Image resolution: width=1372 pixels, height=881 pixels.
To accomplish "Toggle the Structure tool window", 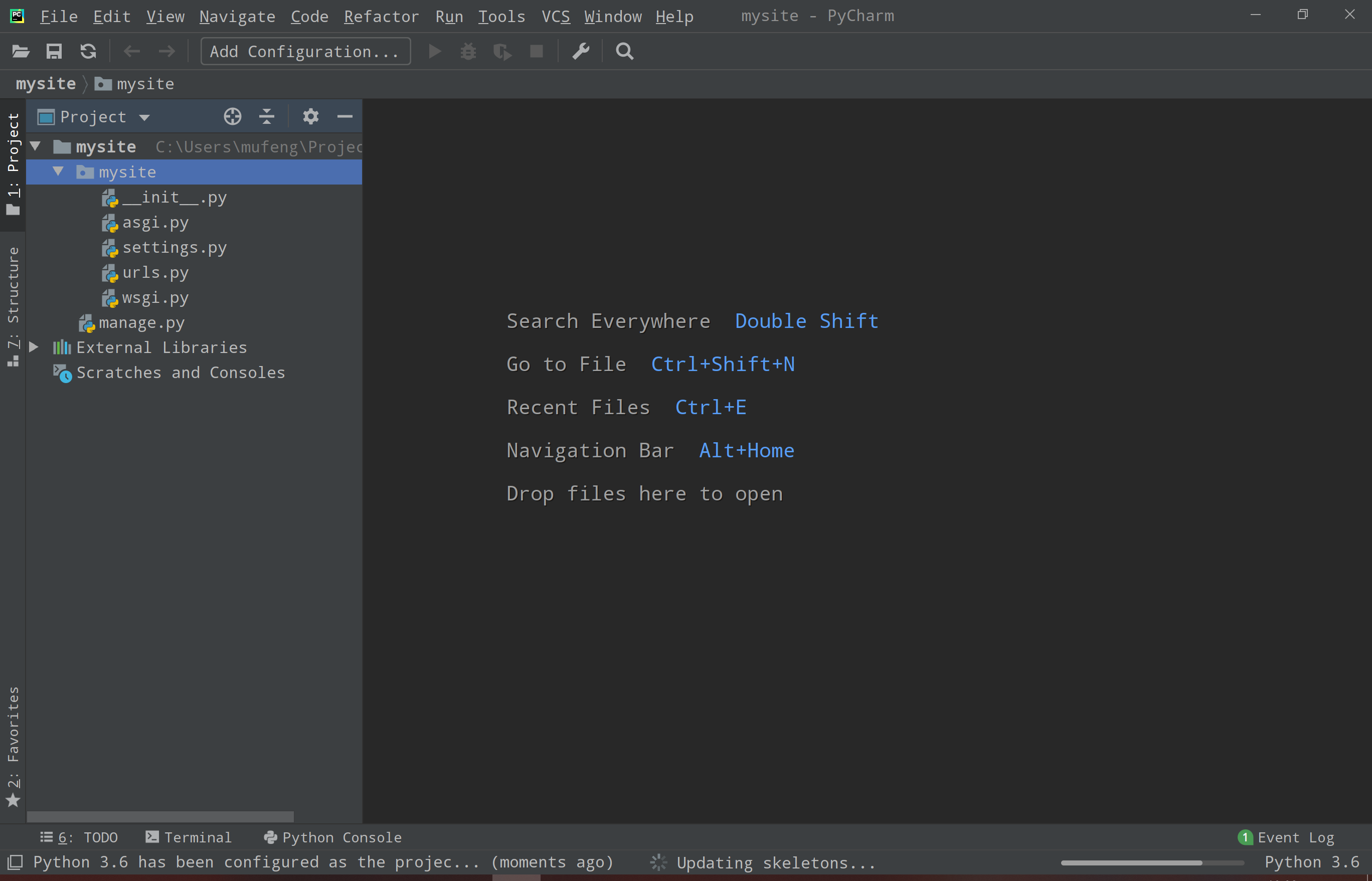I will click(x=13, y=306).
